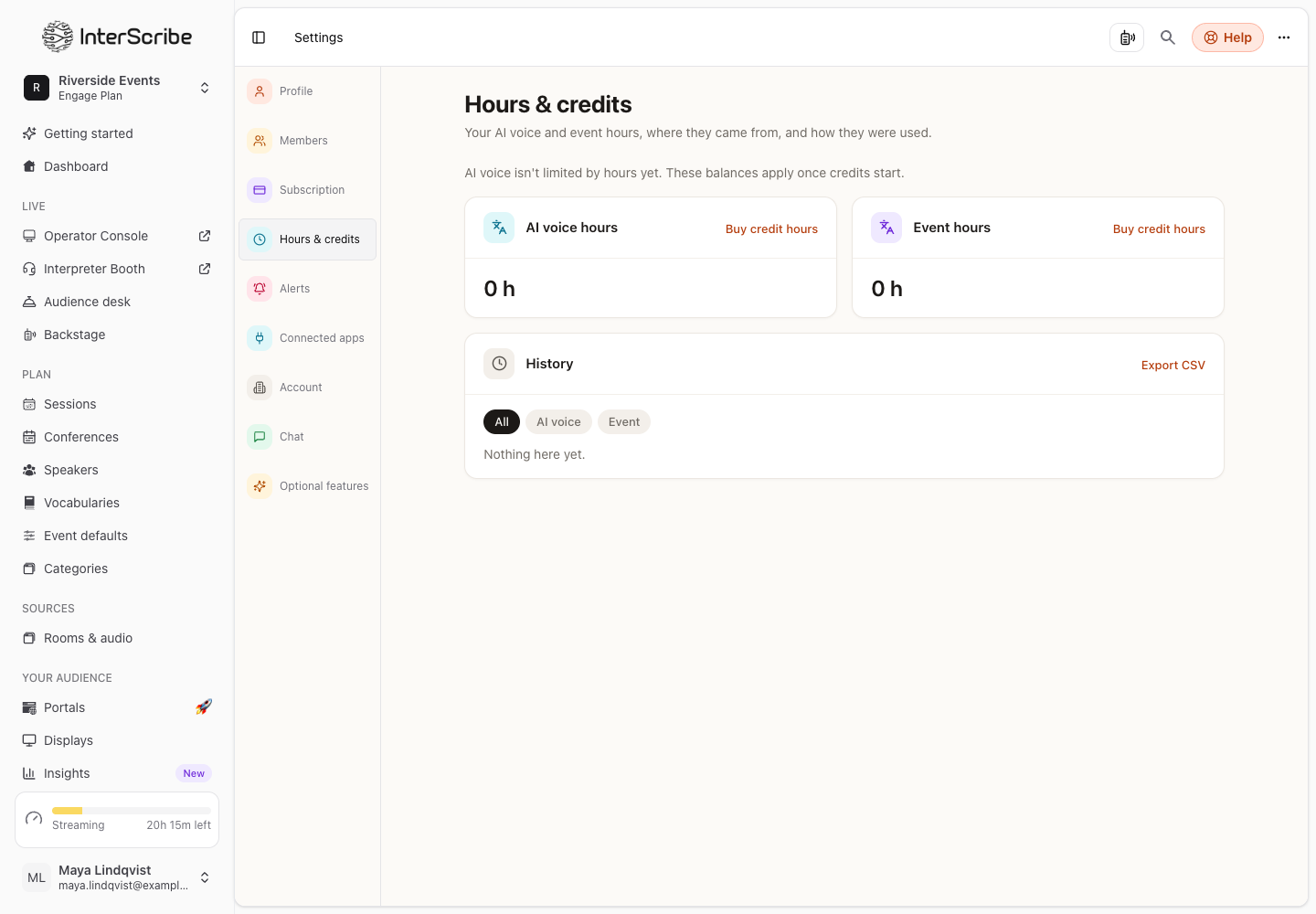Image resolution: width=1316 pixels, height=914 pixels.
Task: Click the Chat bubble icon
Action: pyautogui.click(x=260, y=437)
